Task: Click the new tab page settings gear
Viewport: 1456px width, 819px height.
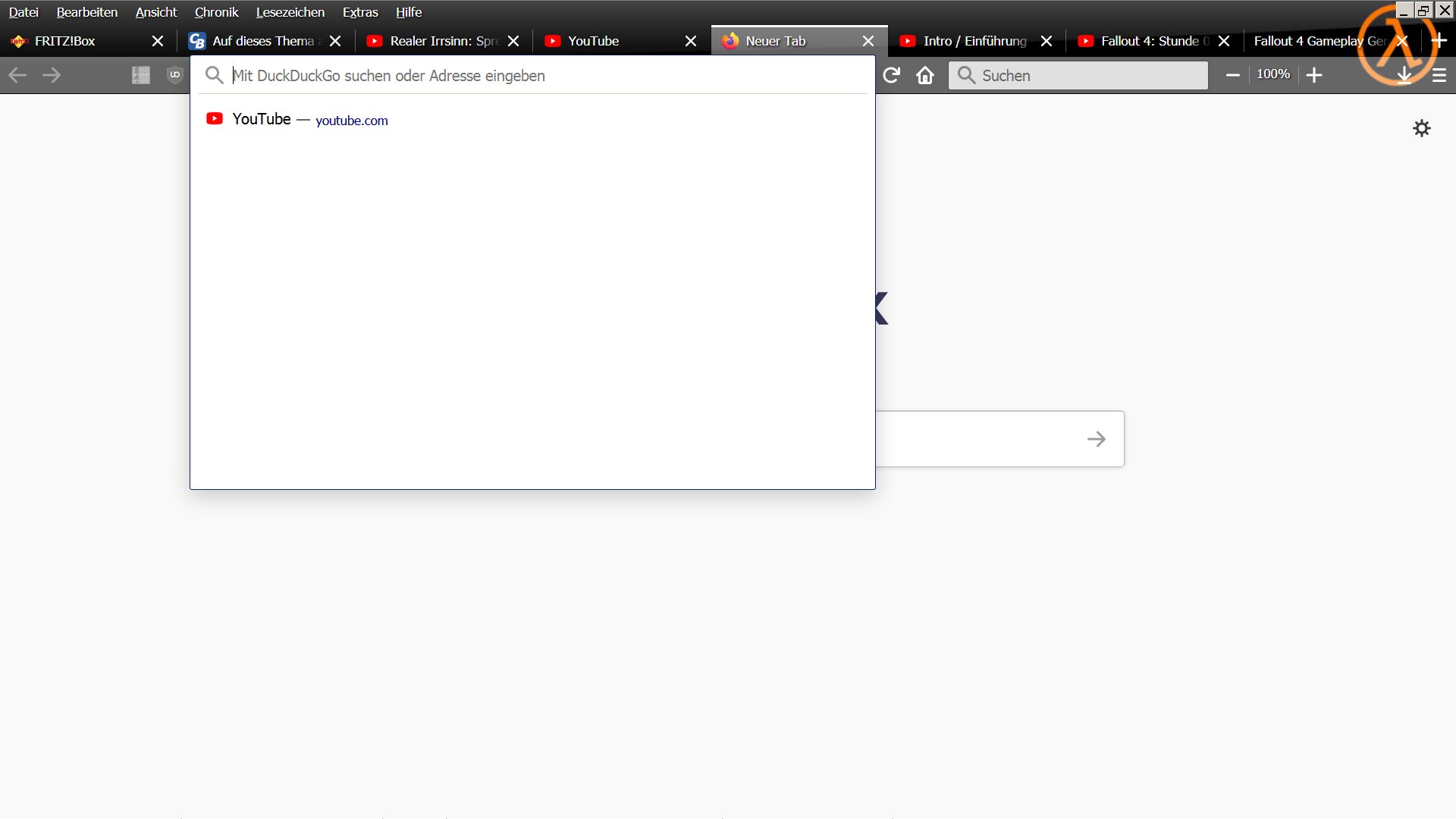Action: point(1422,128)
